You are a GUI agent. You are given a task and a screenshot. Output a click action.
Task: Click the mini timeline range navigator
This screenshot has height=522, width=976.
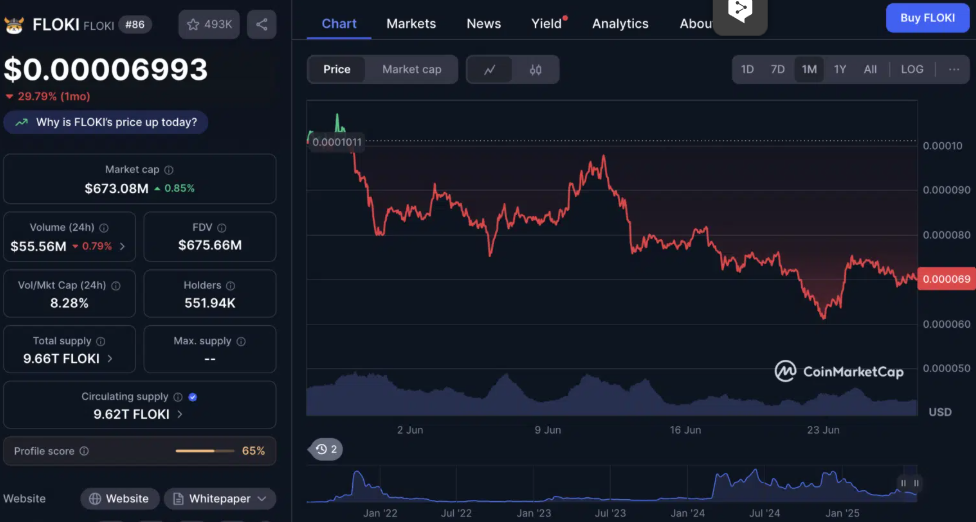[612, 484]
